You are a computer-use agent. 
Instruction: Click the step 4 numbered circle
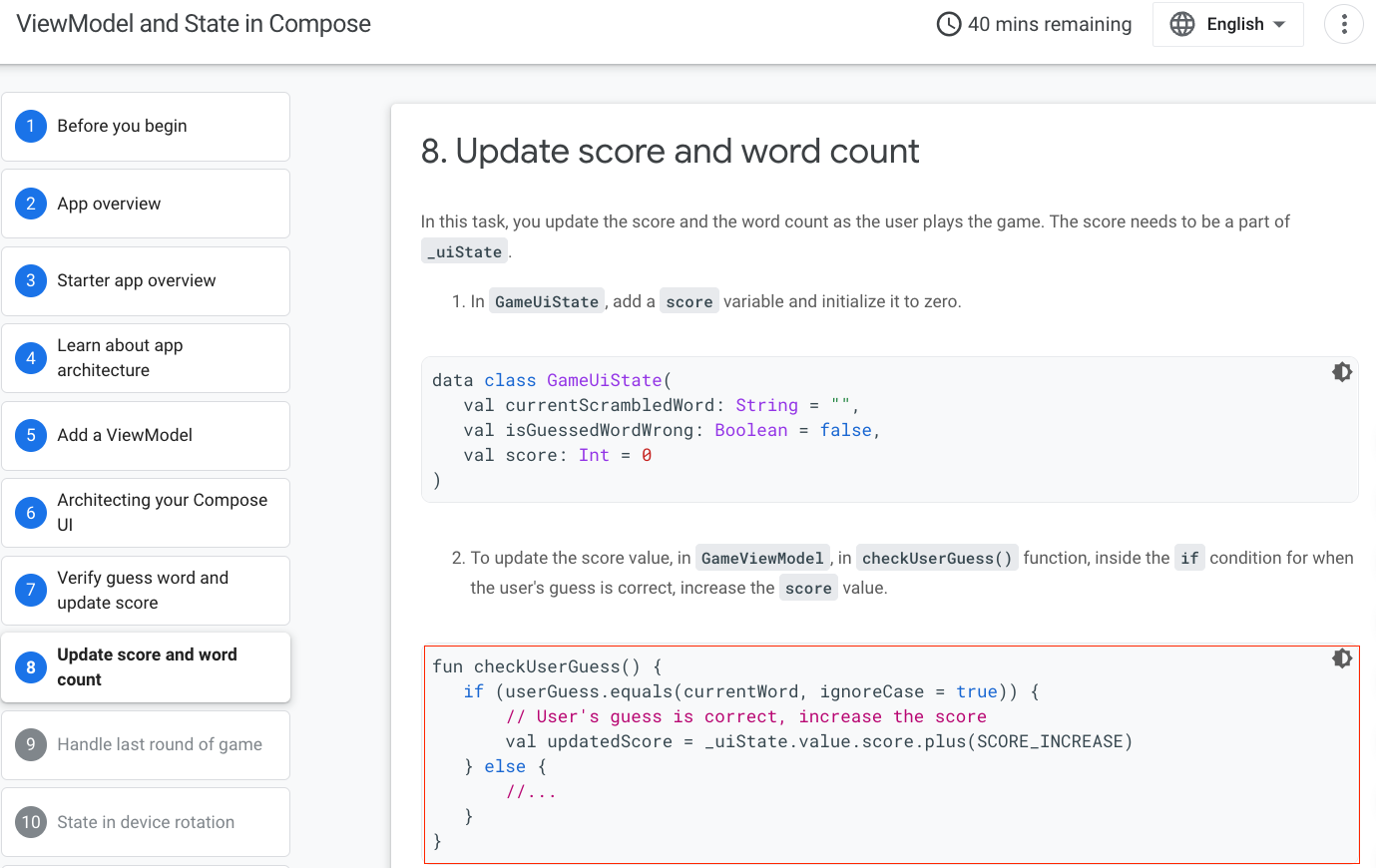pyautogui.click(x=31, y=356)
